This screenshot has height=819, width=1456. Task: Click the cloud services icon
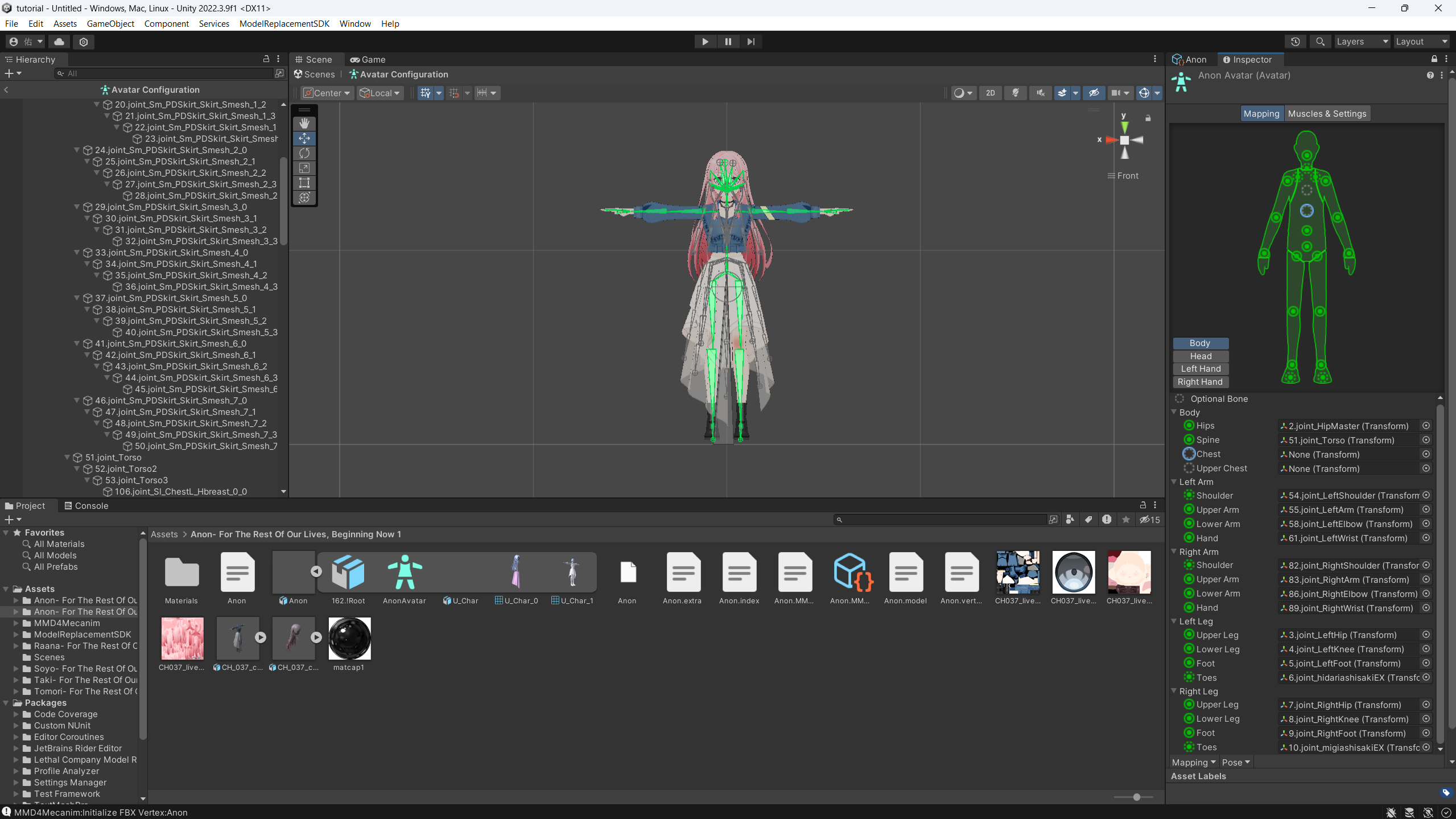pyautogui.click(x=59, y=42)
